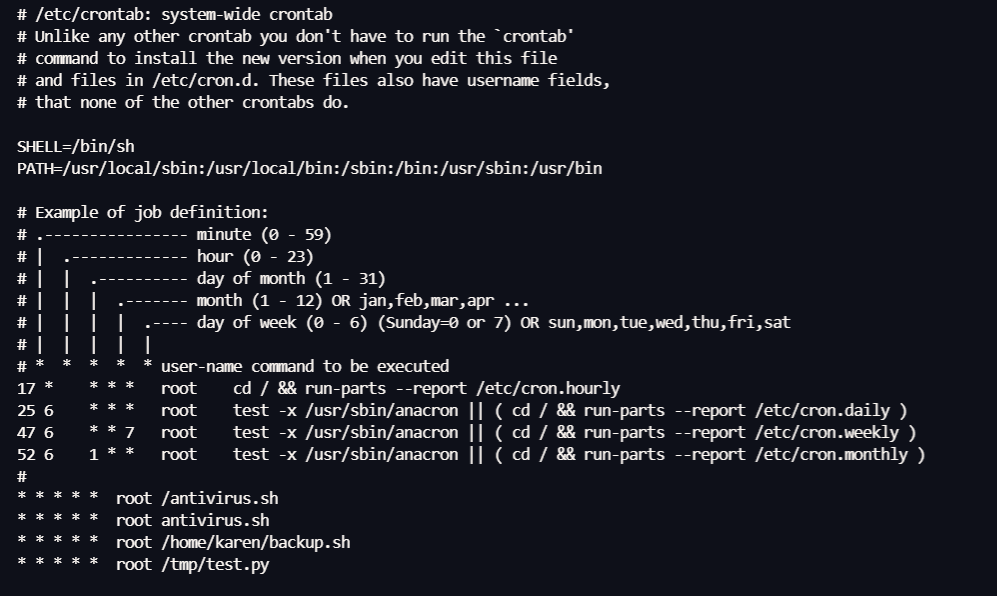Image resolution: width=997 pixels, height=596 pixels.
Task: Click the /tmp/test.py entry
Action: [x=214, y=564]
